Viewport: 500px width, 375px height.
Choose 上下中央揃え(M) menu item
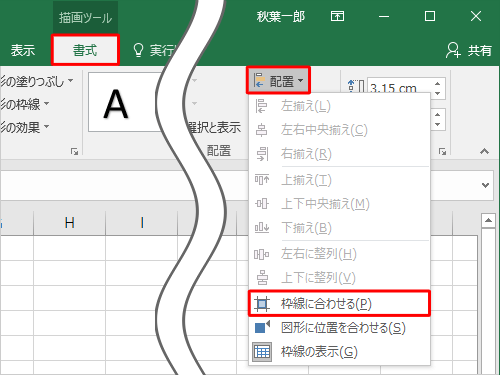tap(339, 204)
